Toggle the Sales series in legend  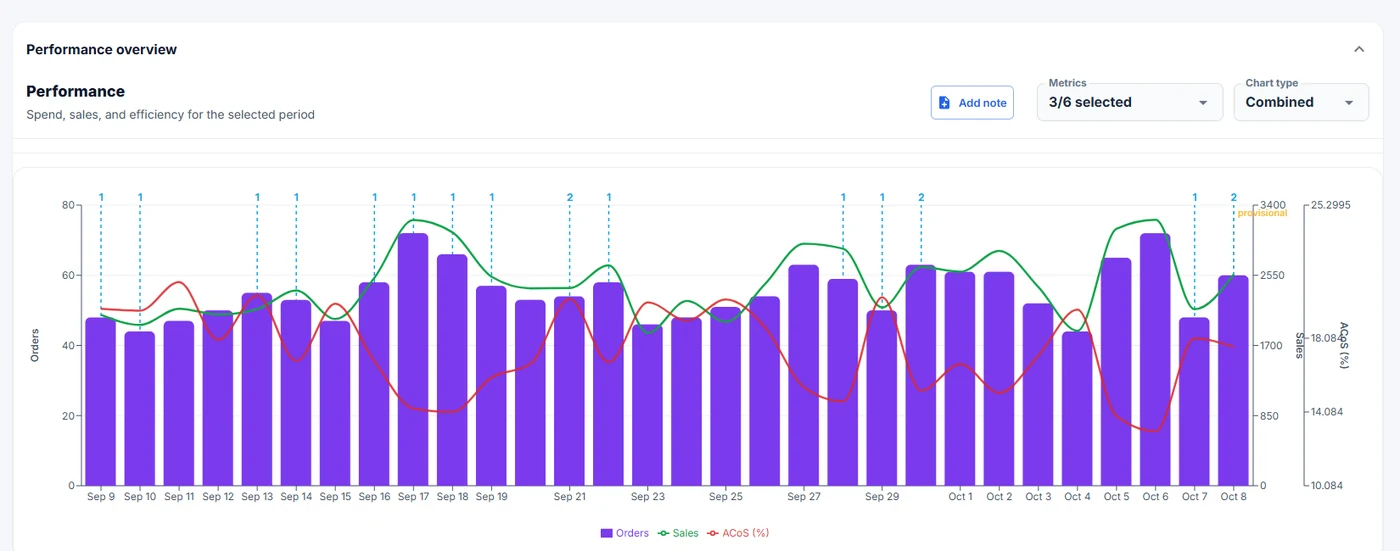[x=678, y=533]
